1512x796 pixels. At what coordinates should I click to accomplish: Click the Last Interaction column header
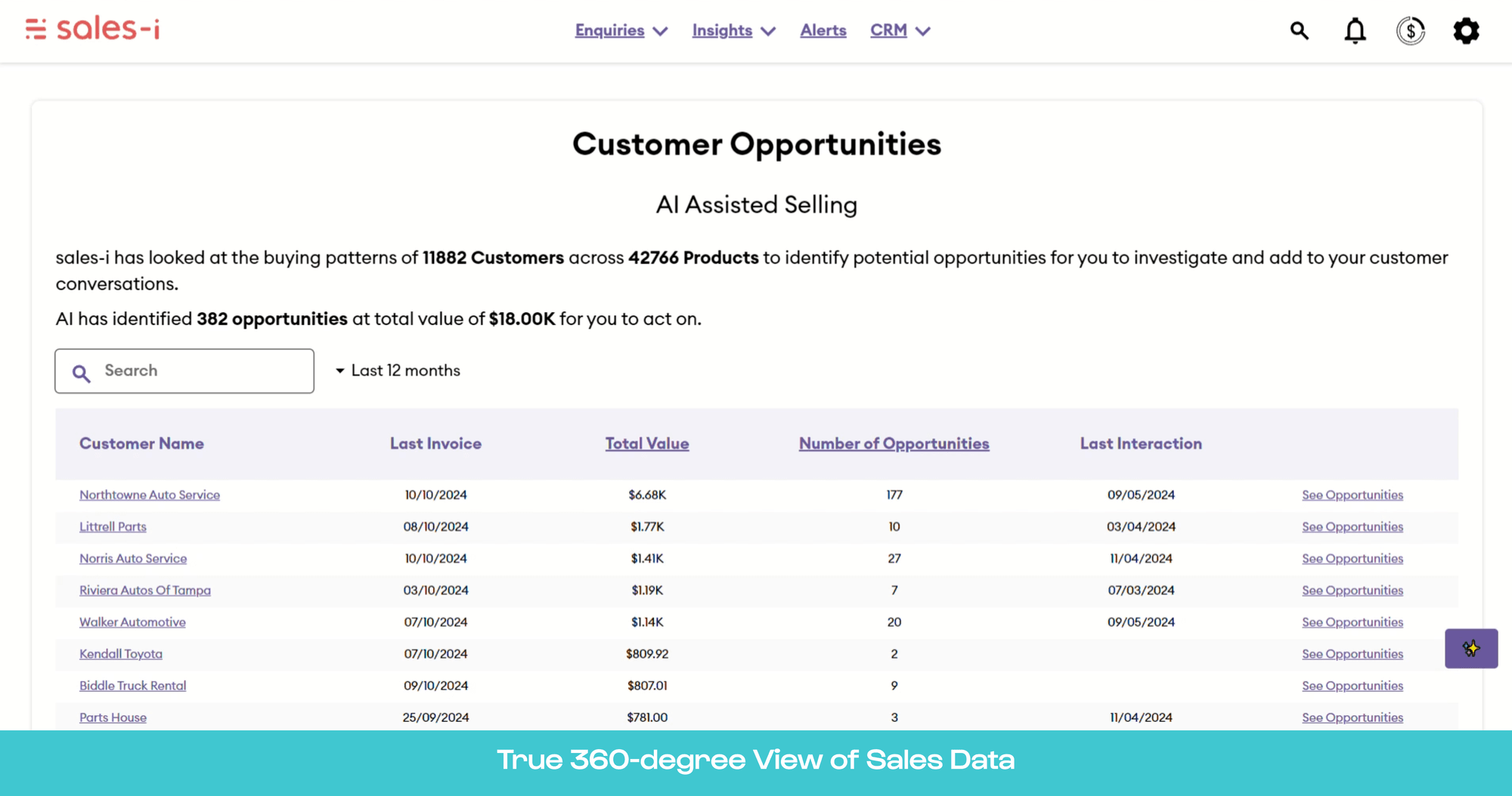(1140, 444)
